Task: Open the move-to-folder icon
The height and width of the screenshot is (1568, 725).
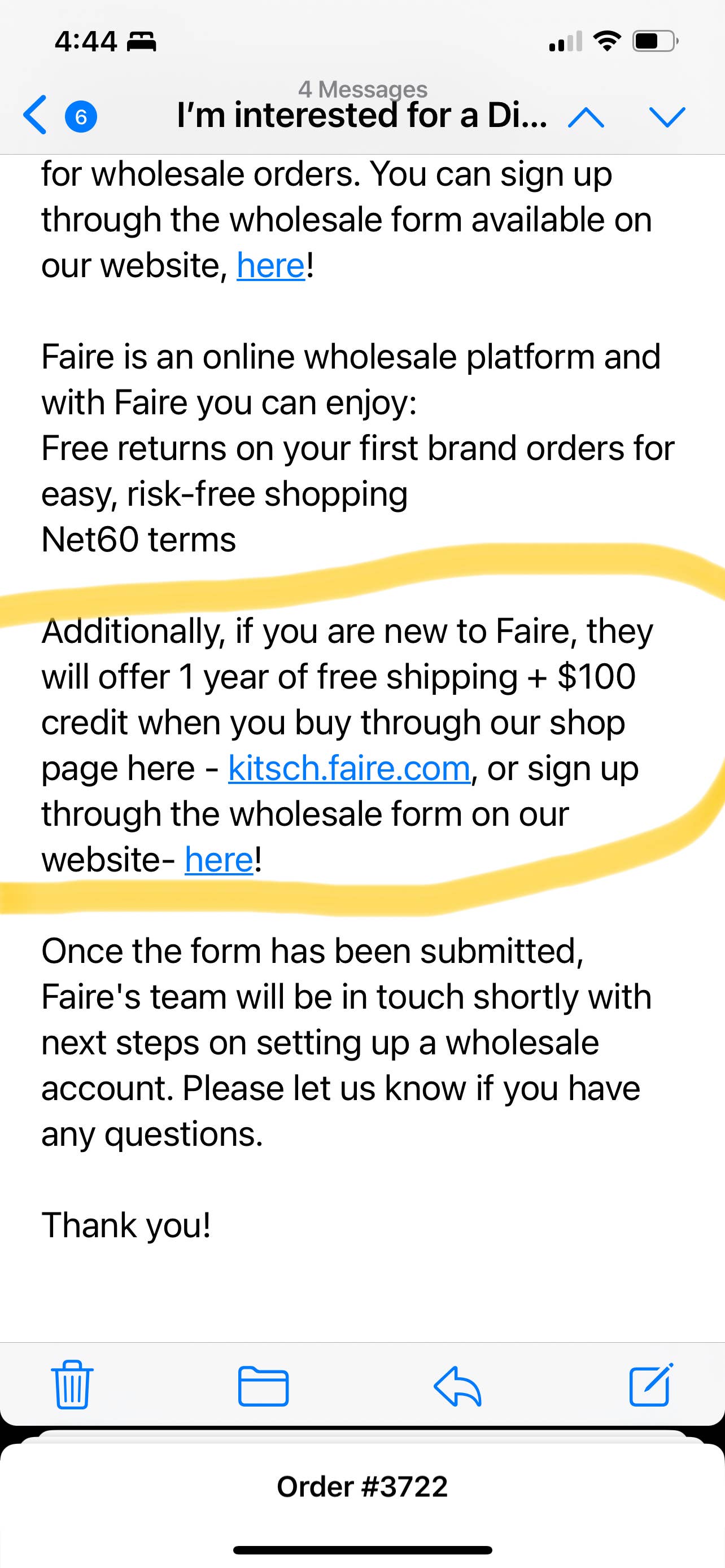Action: coord(263,1386)
